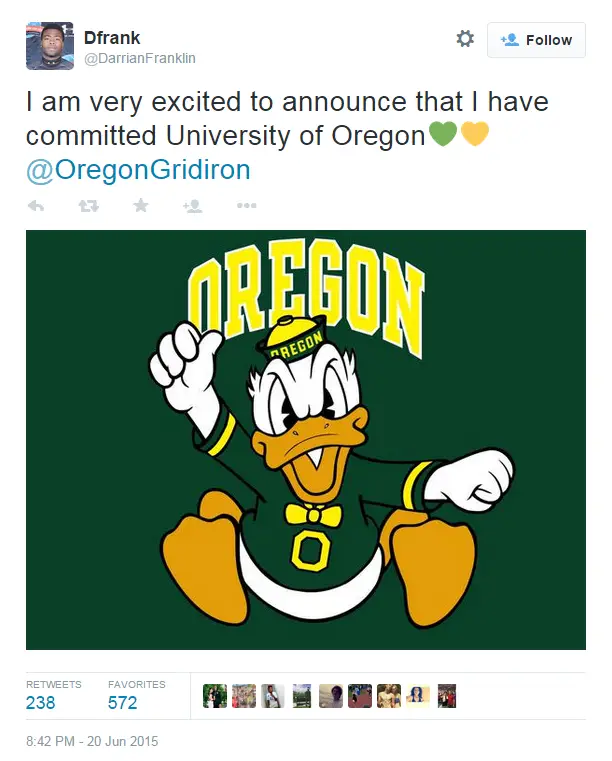Open the @OregonGridiron mention link
The height and width of the screenshot is (761, 612).
[138, 170]
